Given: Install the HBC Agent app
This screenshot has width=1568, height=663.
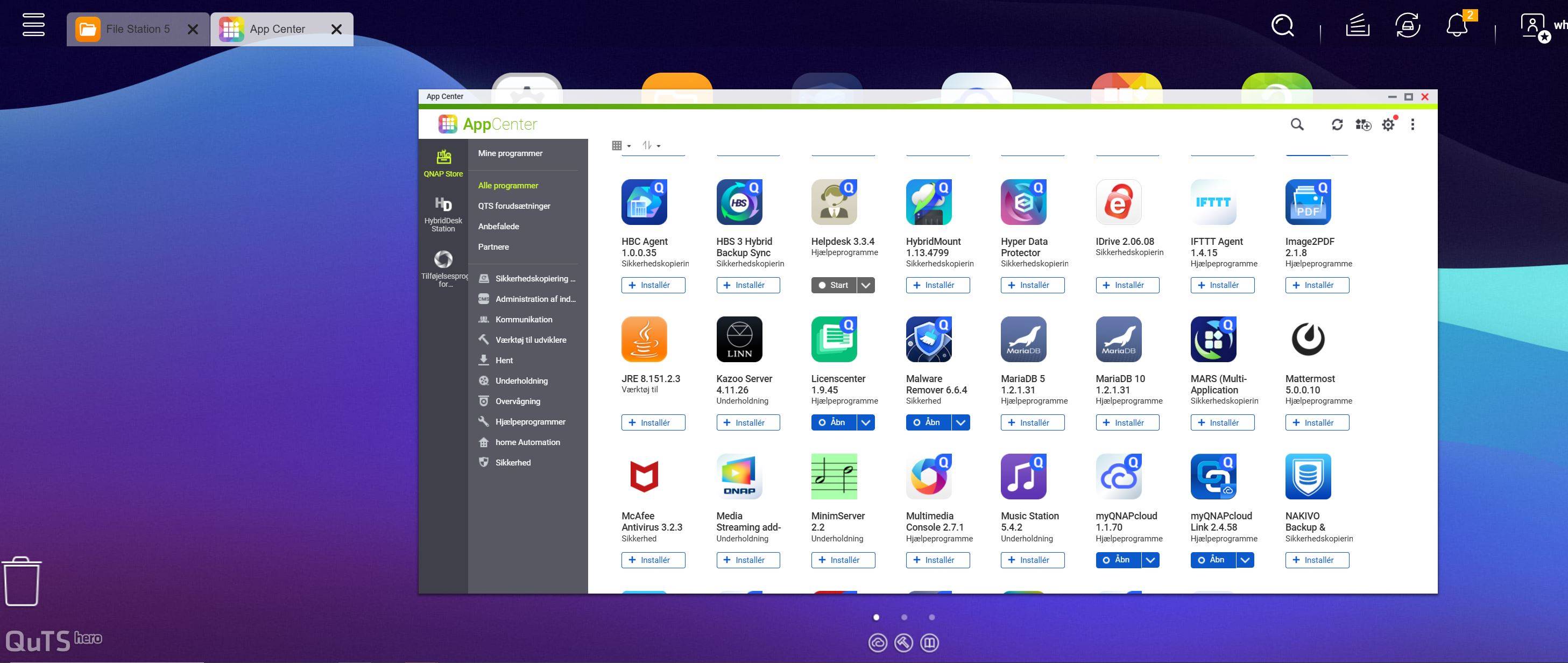Looking at the screenshot, I should 653,285.
